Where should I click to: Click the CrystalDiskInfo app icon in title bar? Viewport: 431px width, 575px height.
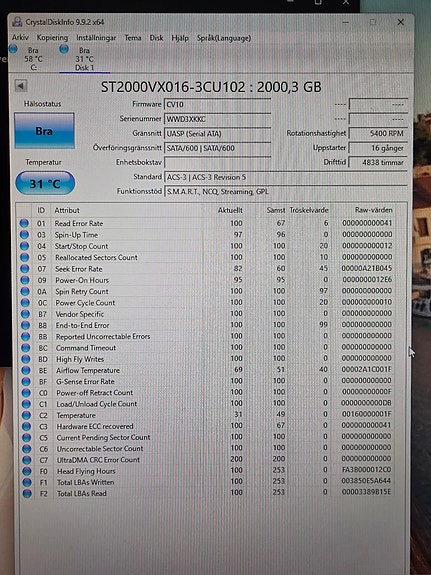[17, 22]
